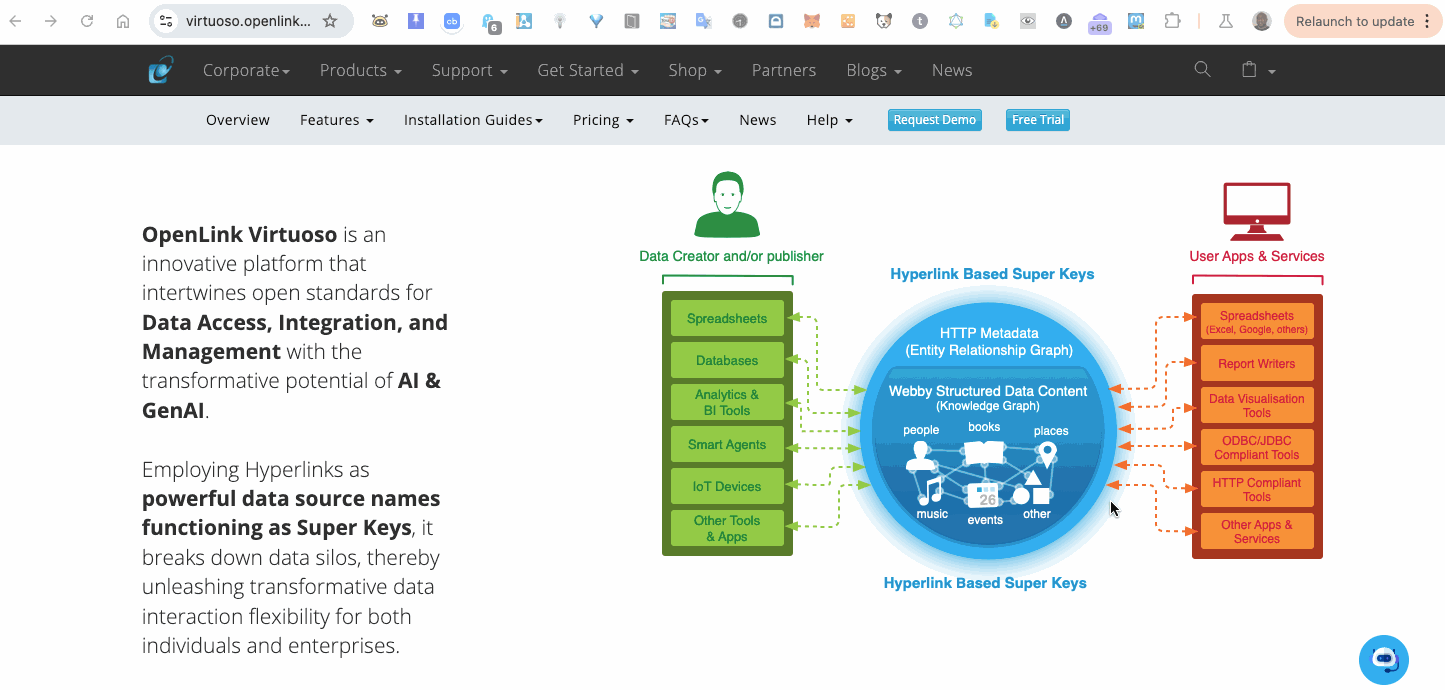Expand the Shop menu
Screen dimensions: 1445x690
coord(695,70)
